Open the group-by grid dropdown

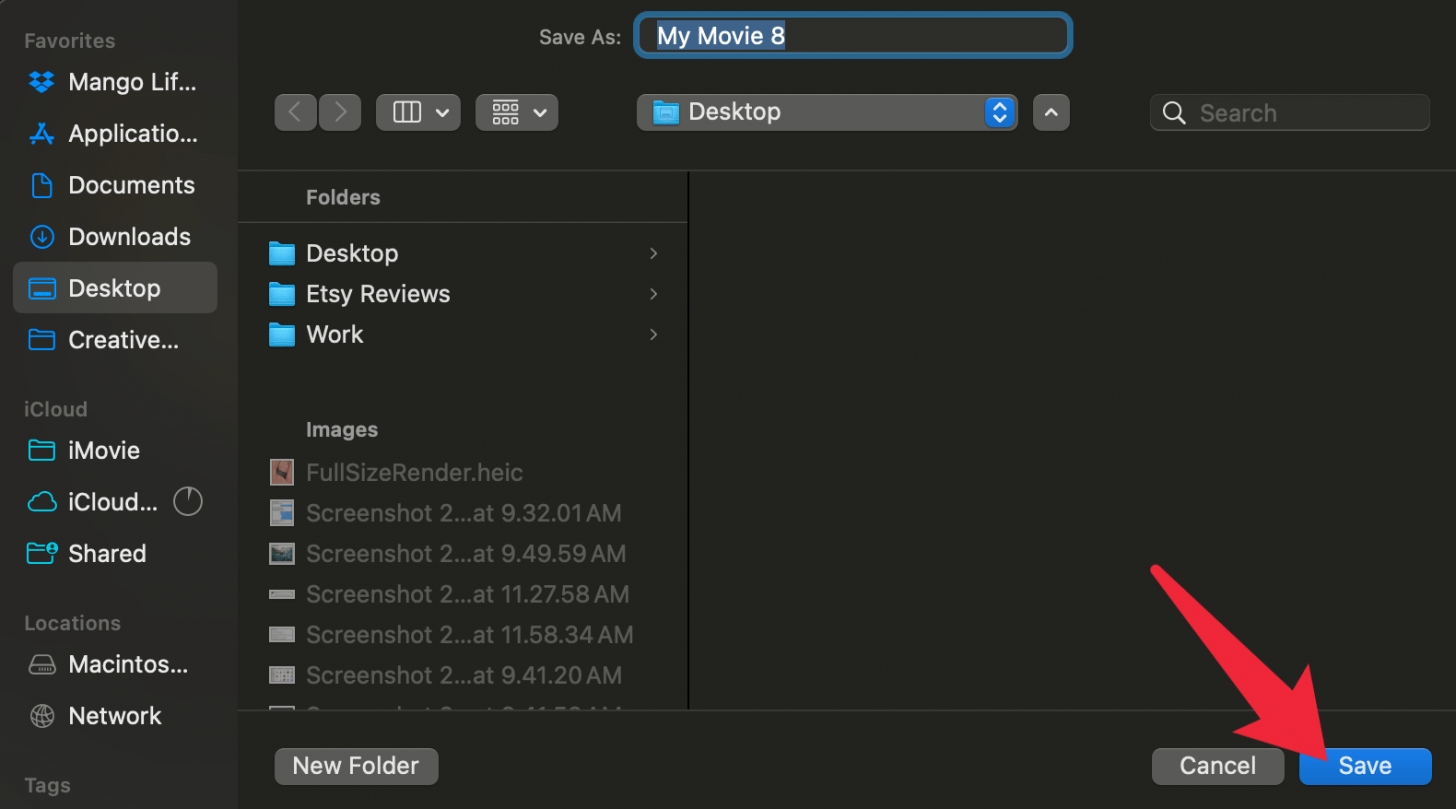point(517,113)
